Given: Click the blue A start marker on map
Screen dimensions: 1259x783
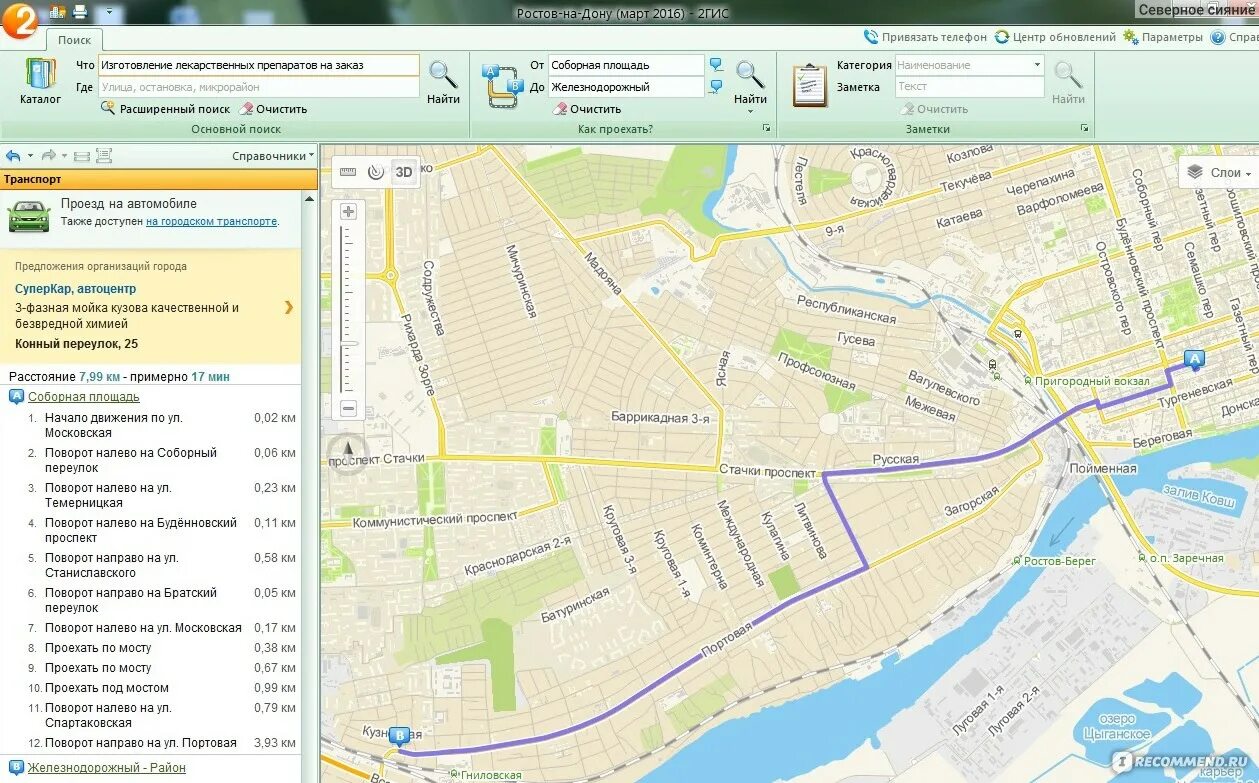Looking at the screenshot, I should pyautogui.click(x=1193, y=360).
